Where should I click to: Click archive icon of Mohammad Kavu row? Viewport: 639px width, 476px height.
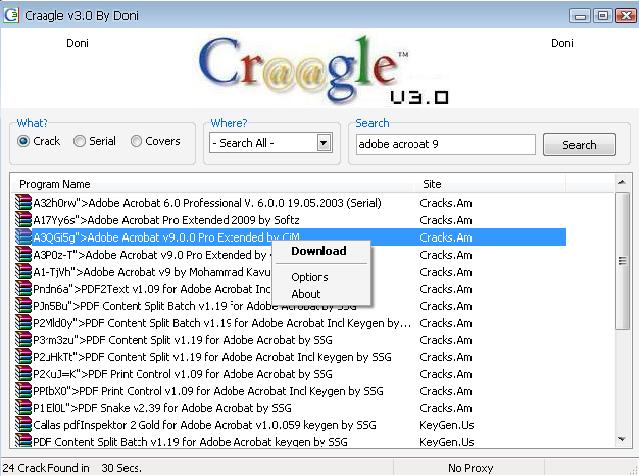click(x=23, y=272)
